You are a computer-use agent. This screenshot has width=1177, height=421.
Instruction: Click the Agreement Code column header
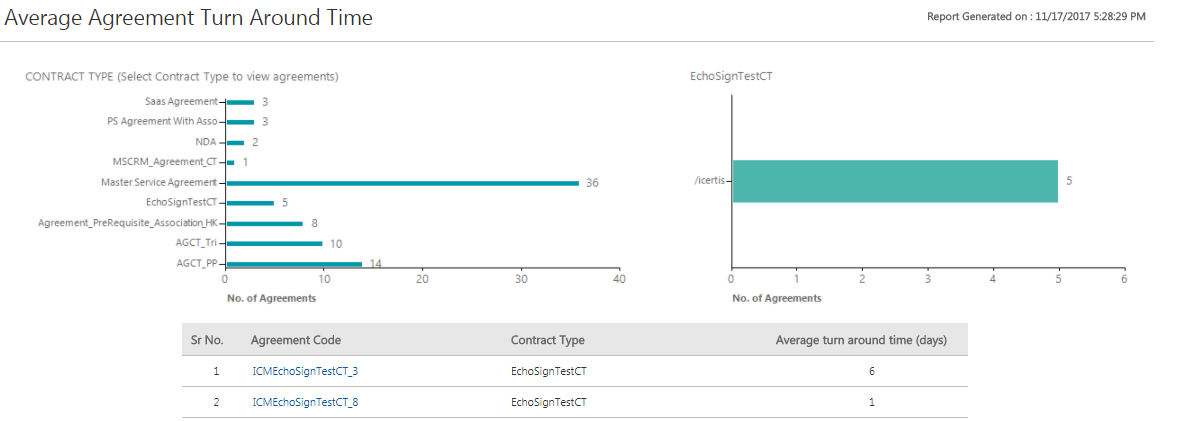[293, 340]
